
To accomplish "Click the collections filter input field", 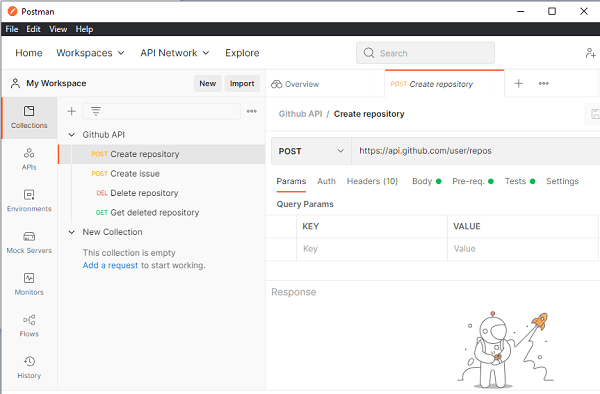I will (x=161, y=111).
